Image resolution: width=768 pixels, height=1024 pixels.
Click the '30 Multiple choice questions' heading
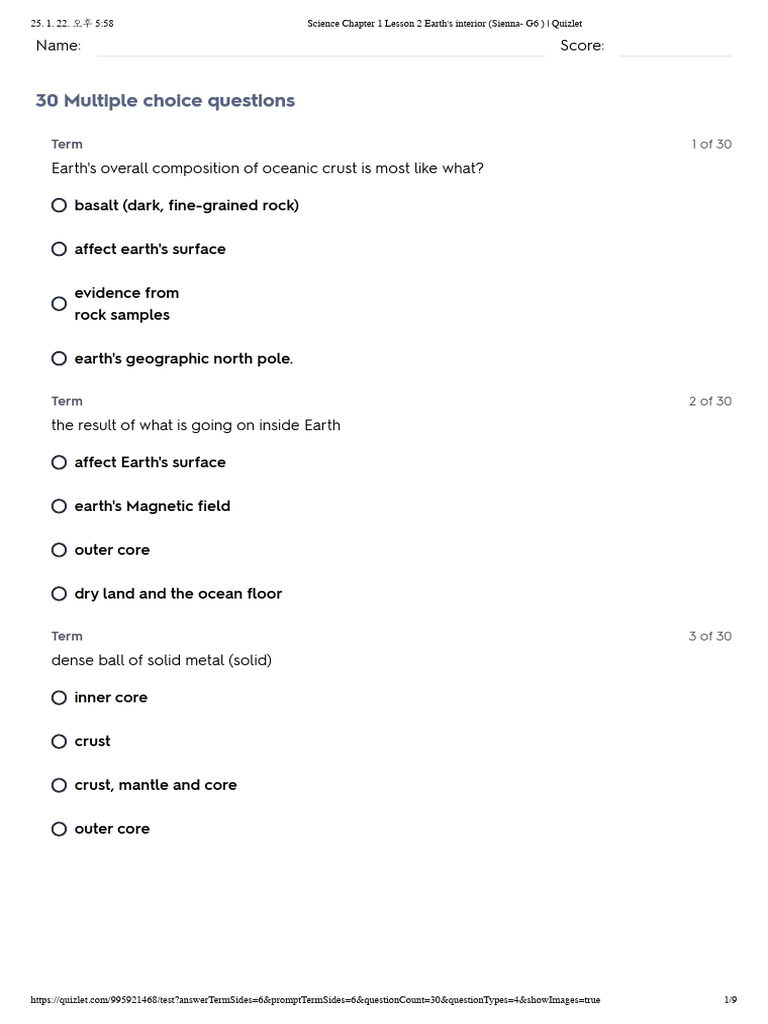pos(165,101)
